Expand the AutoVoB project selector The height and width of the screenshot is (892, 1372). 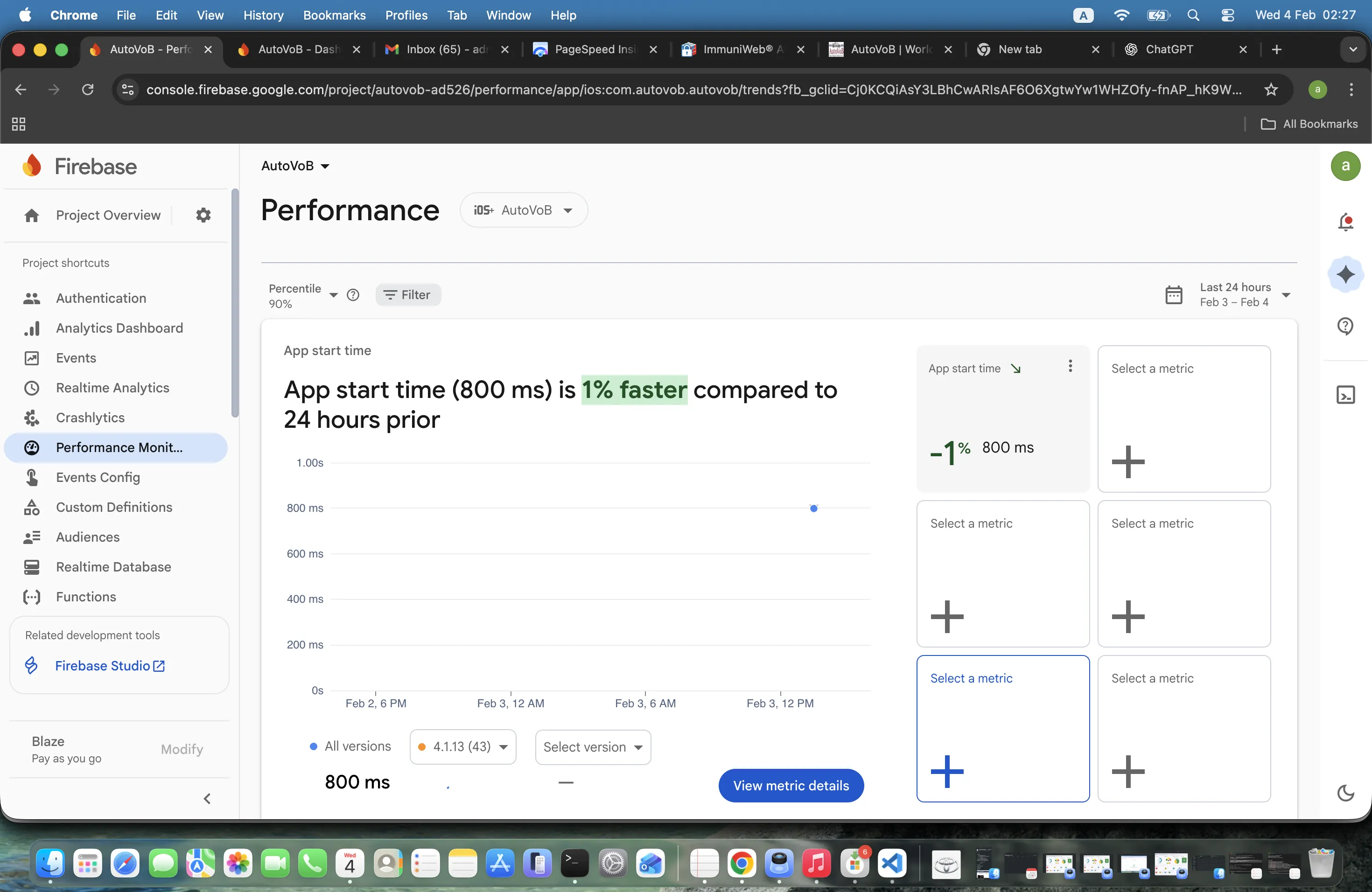295,166
